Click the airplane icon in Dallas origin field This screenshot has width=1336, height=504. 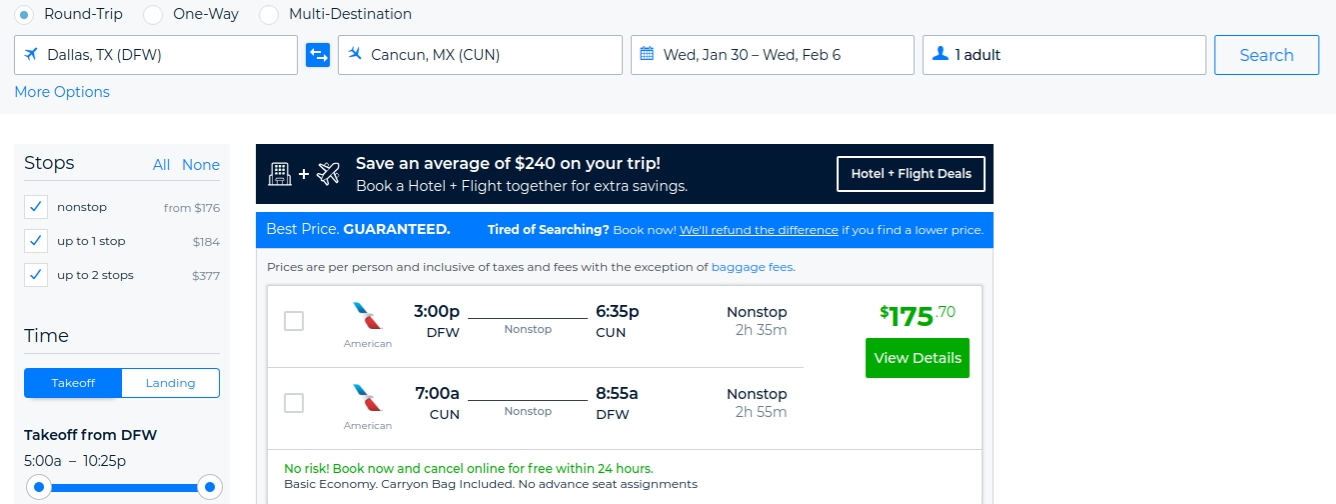click(31, 54)
